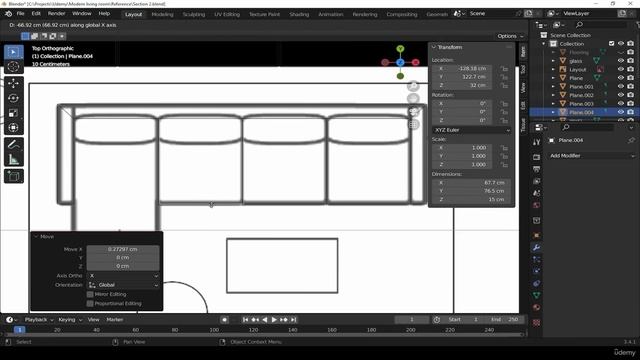Collapse the Collection in outliner
Image resolution: width=640 pixels, height=360 pixels.
544,44
